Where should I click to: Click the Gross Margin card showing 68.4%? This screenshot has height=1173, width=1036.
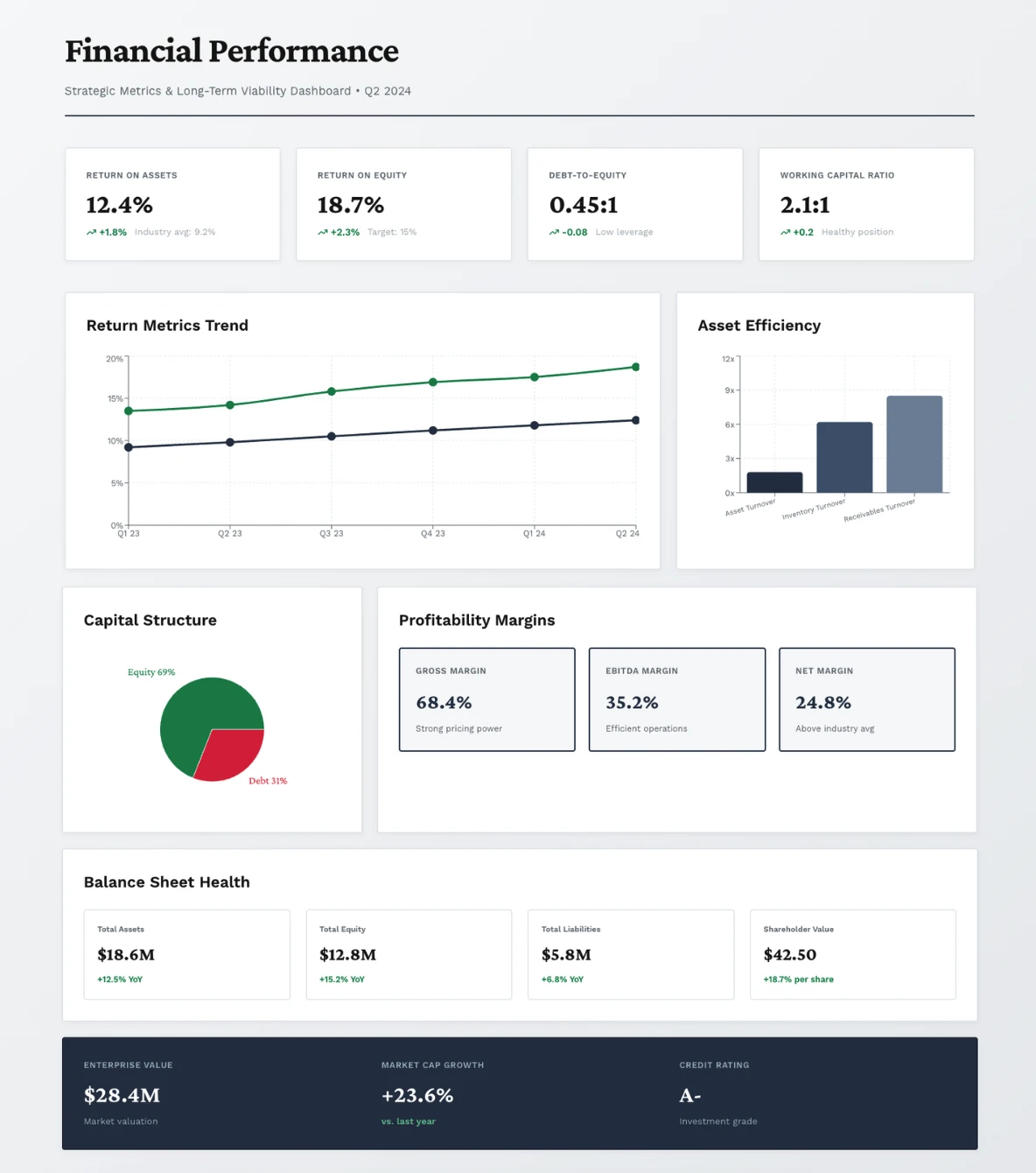pyautogui.click(x=486, y=699)
